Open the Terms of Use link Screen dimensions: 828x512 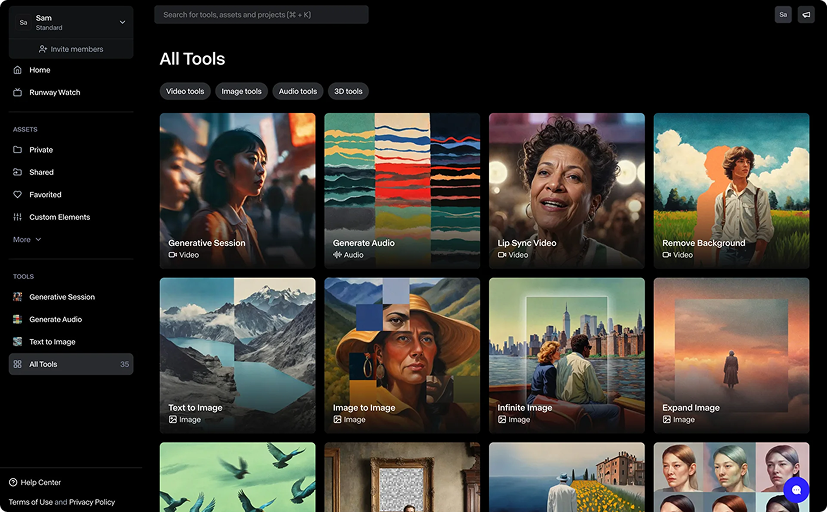[x=30, y=502]
